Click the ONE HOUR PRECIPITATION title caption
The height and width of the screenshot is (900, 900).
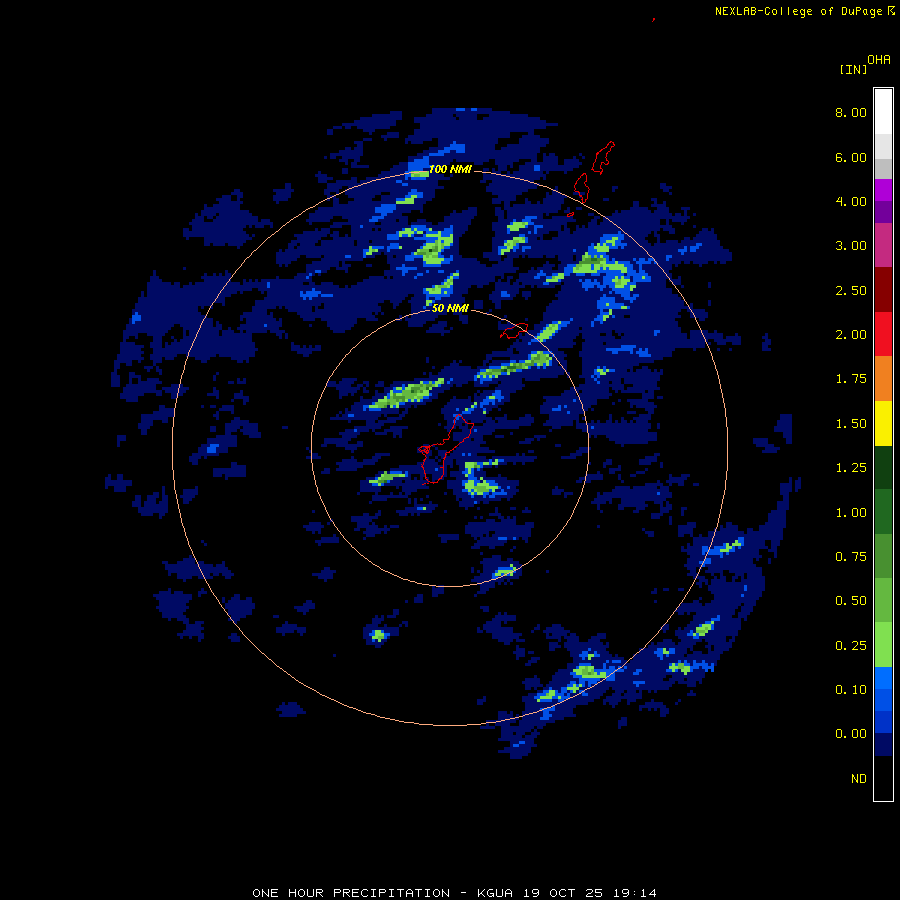pos(454,893)
